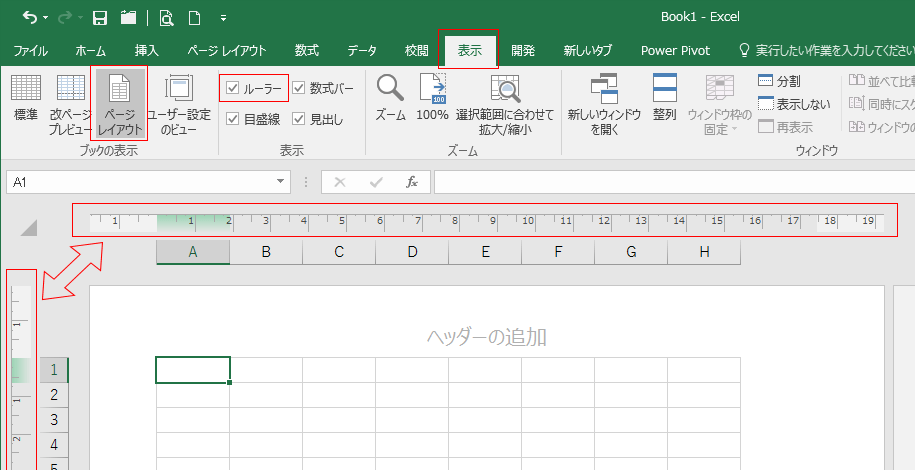Toggle the 数式バー checkbox
This screenshot has width=915, height=470.
(299, 89)
